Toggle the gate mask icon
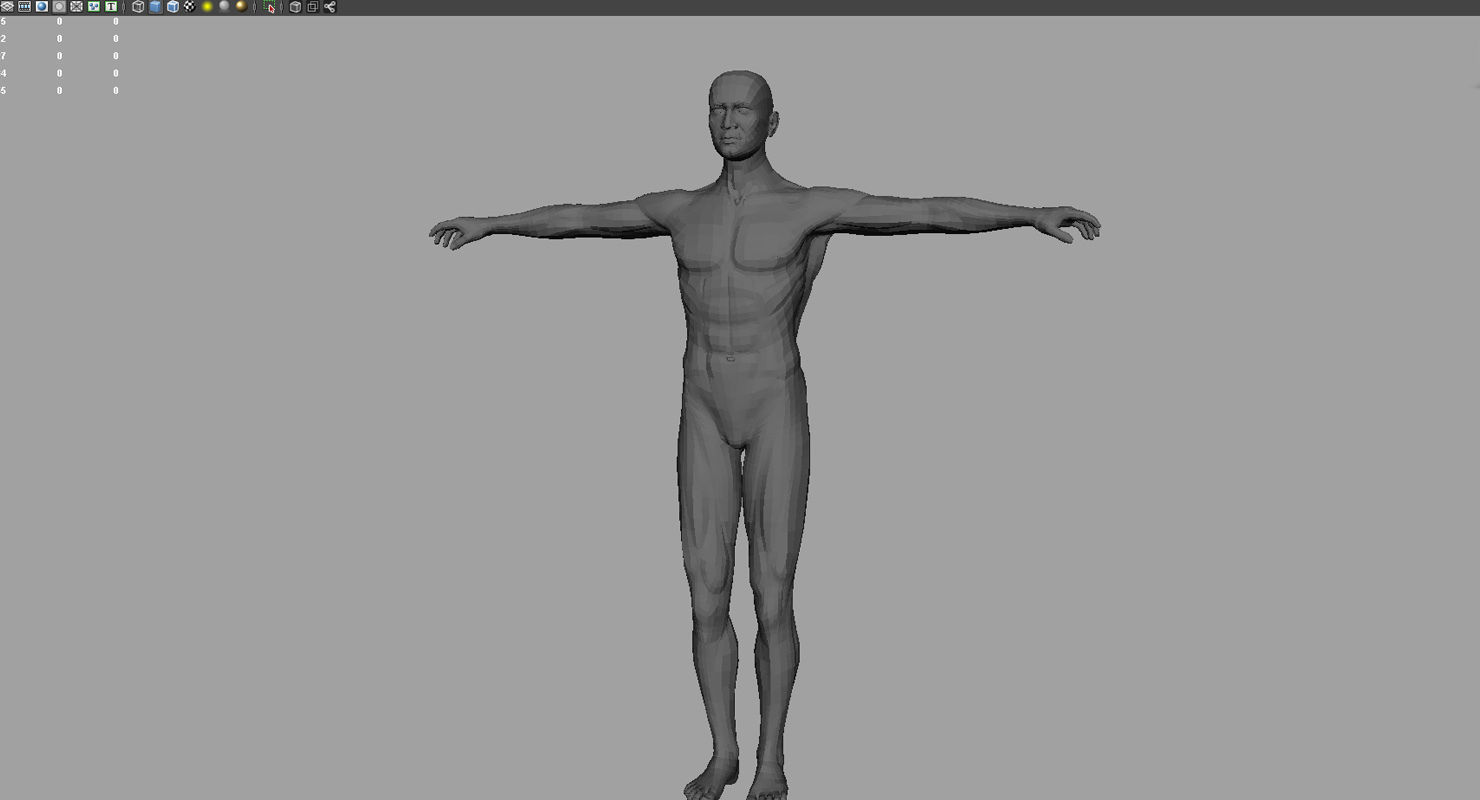 59,7
